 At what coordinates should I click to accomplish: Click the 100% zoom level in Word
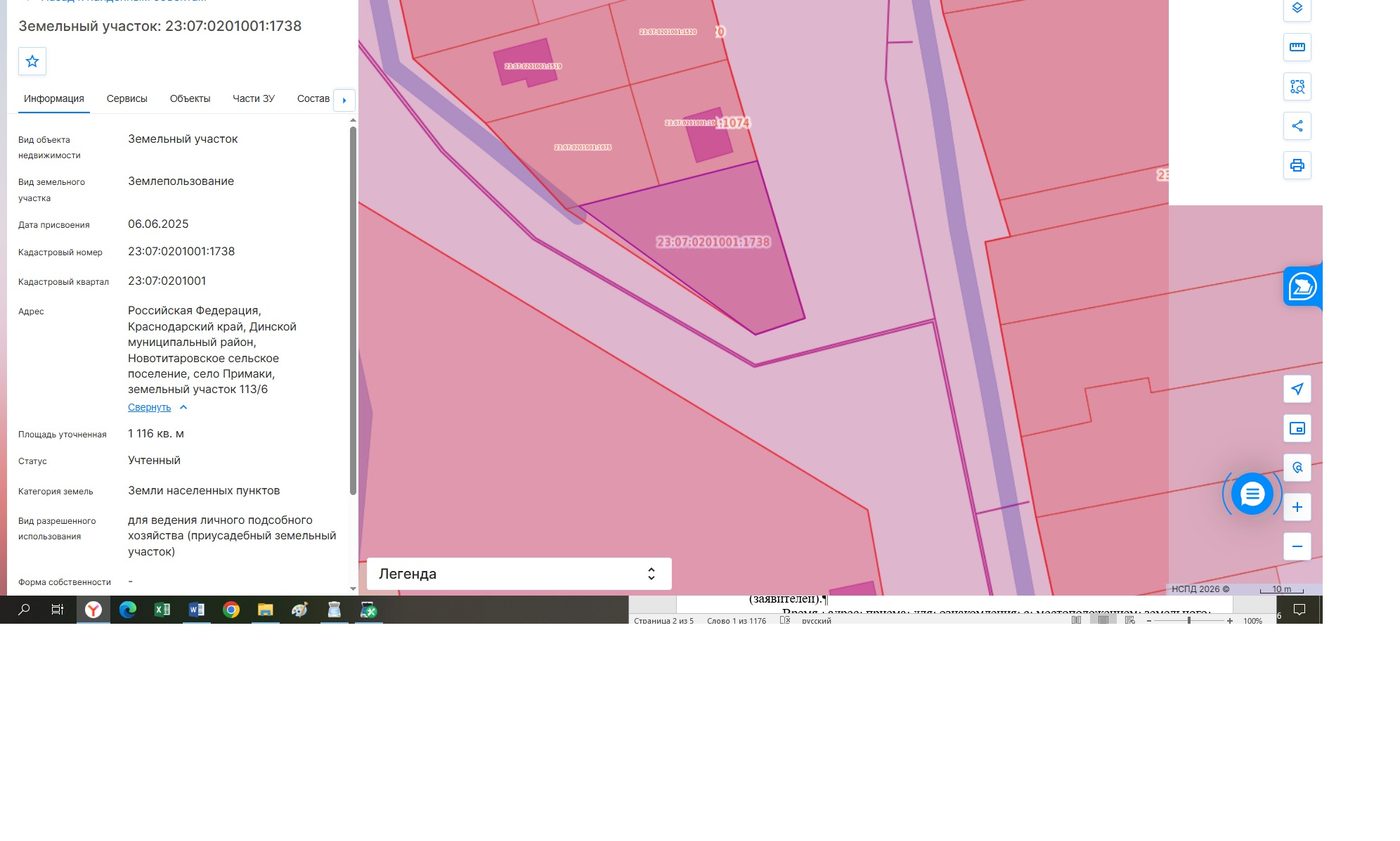click(x=1253, y=621)
